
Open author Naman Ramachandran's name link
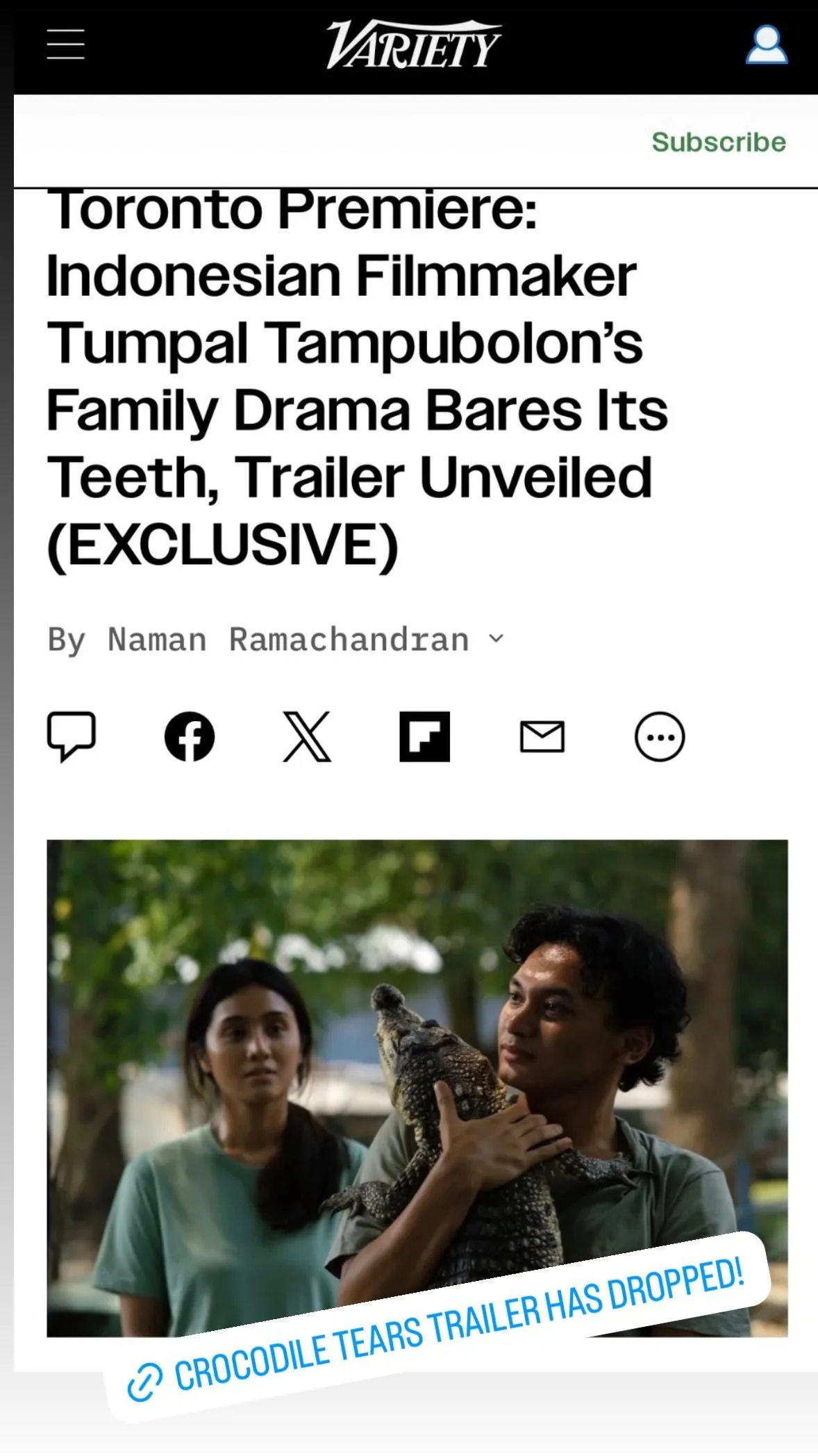(288, 639)
